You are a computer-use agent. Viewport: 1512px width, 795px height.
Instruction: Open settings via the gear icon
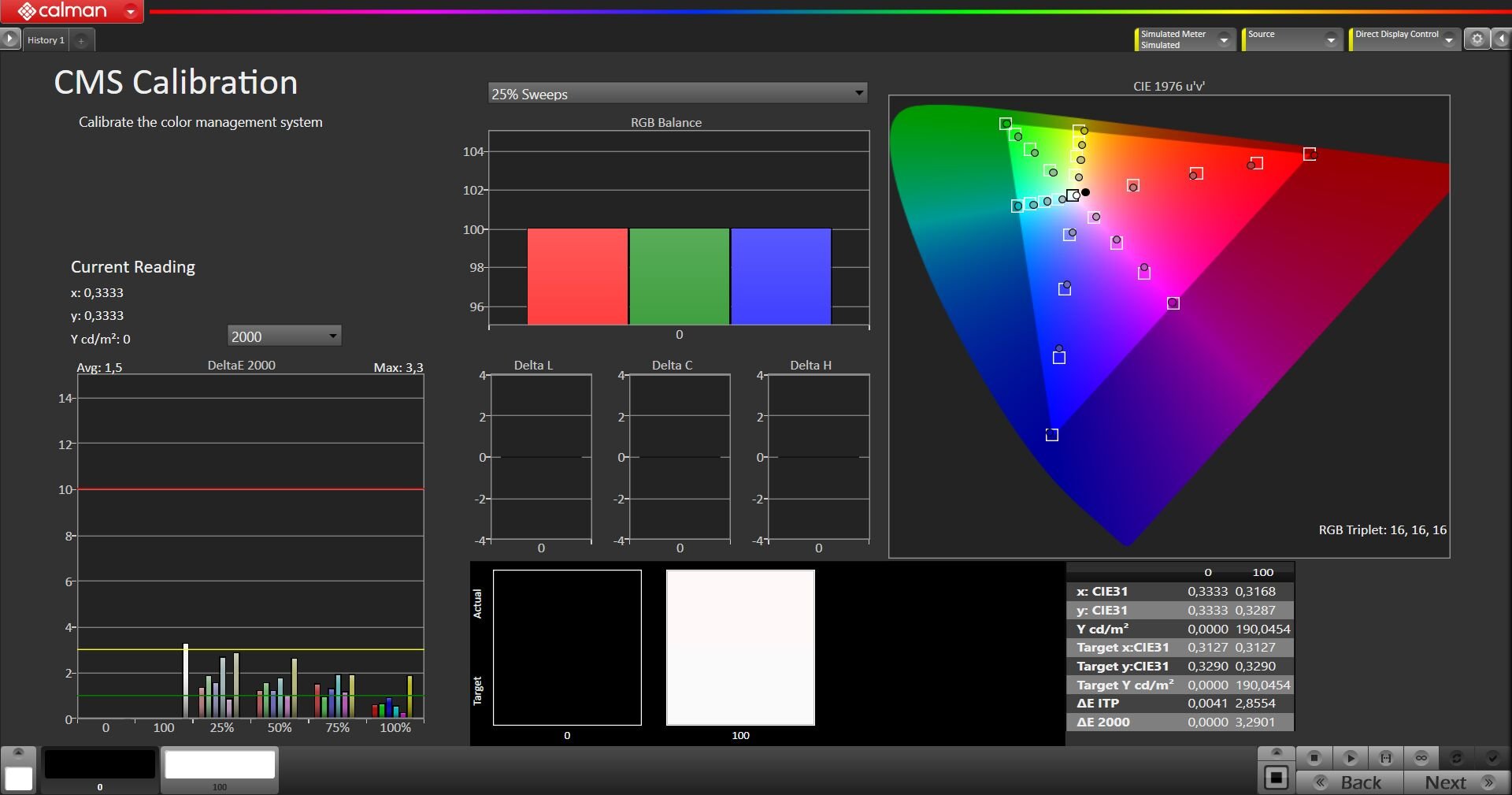coord(1477,39)
